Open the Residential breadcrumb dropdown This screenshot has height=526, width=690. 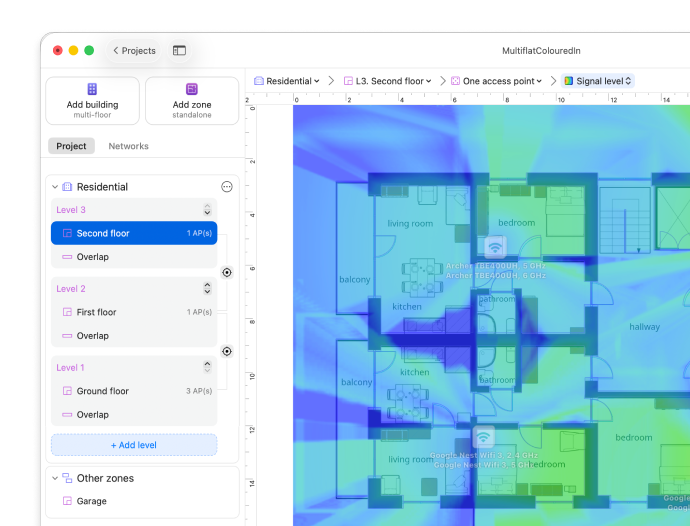click(287, 81)
